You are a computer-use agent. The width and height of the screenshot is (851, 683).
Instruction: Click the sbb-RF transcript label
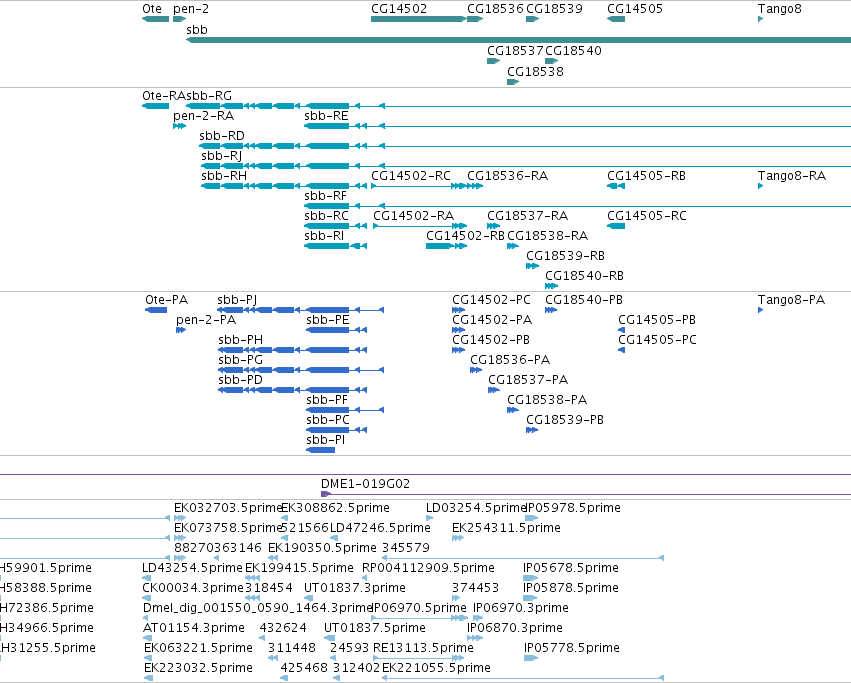click(x=326, y=196)
